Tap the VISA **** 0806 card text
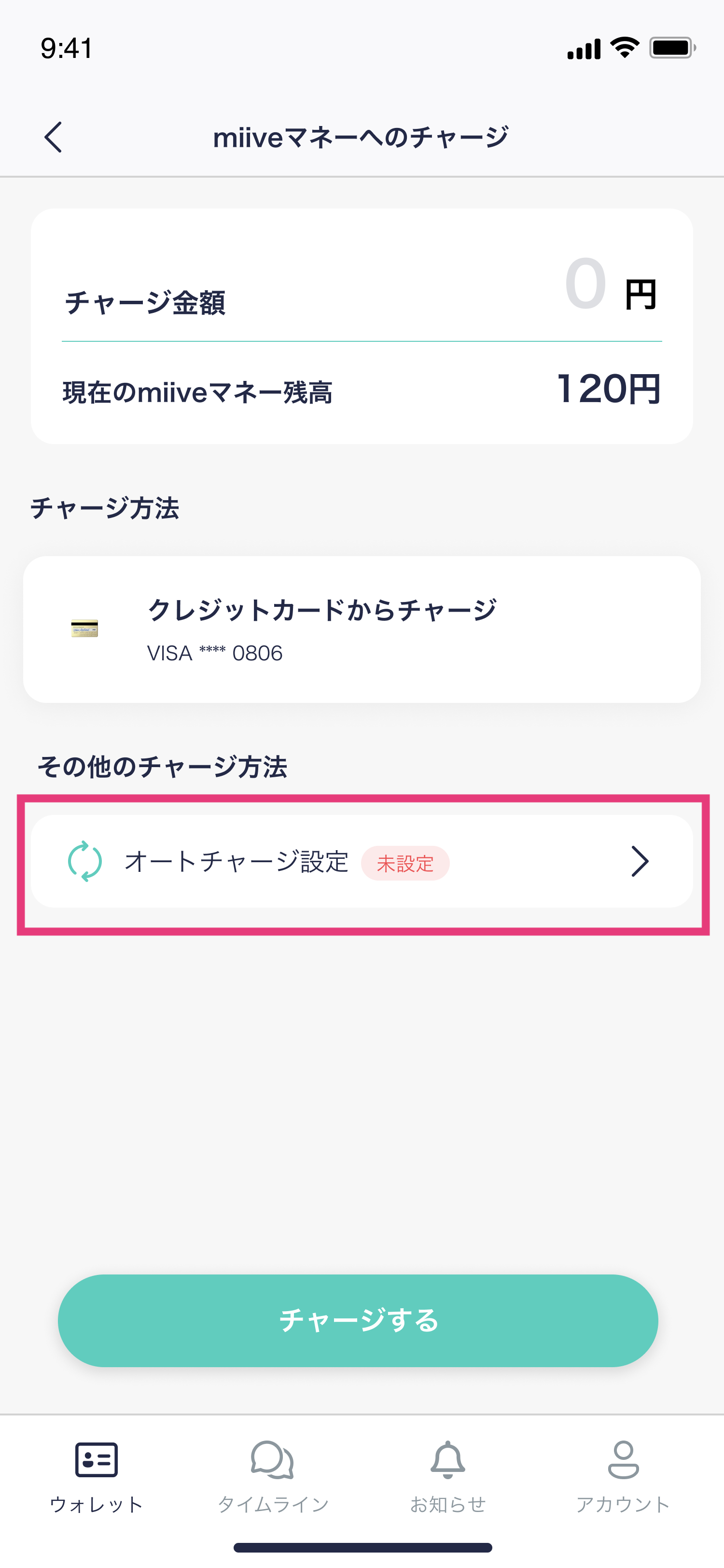724x1568 pixels. coord(215,653)
